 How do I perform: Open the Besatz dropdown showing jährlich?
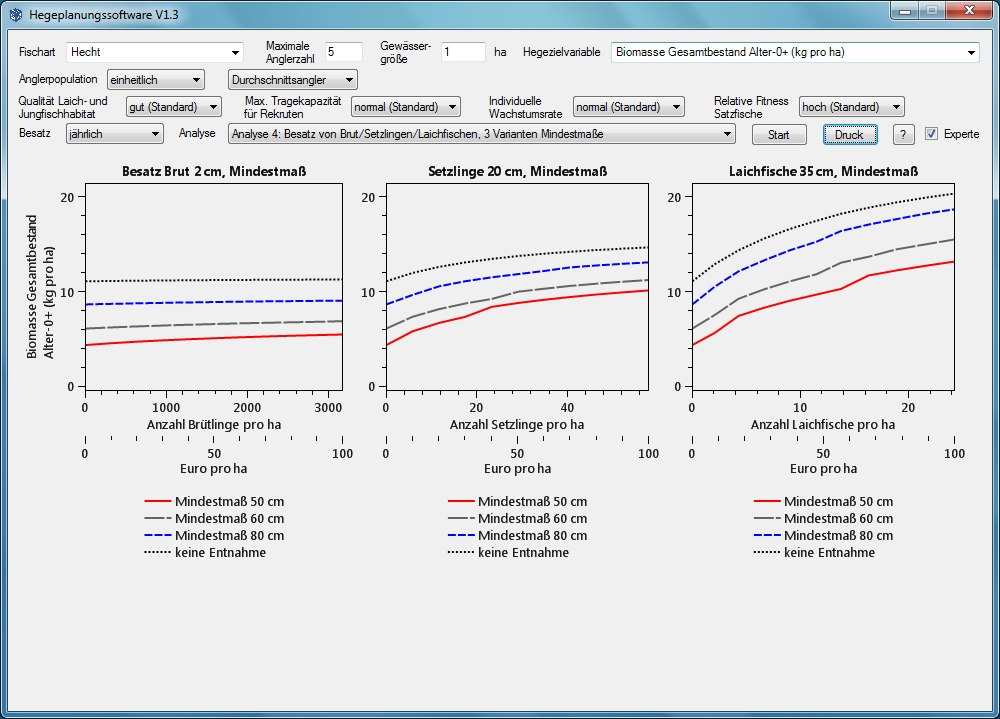[x=115, y=134]
